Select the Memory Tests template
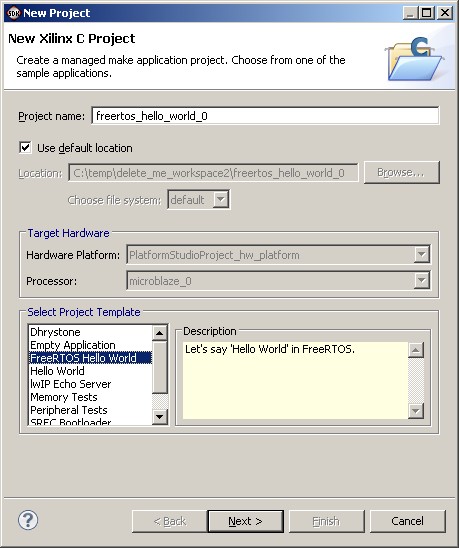The height and width of the screenshot is (548, 459). (90, 397)
